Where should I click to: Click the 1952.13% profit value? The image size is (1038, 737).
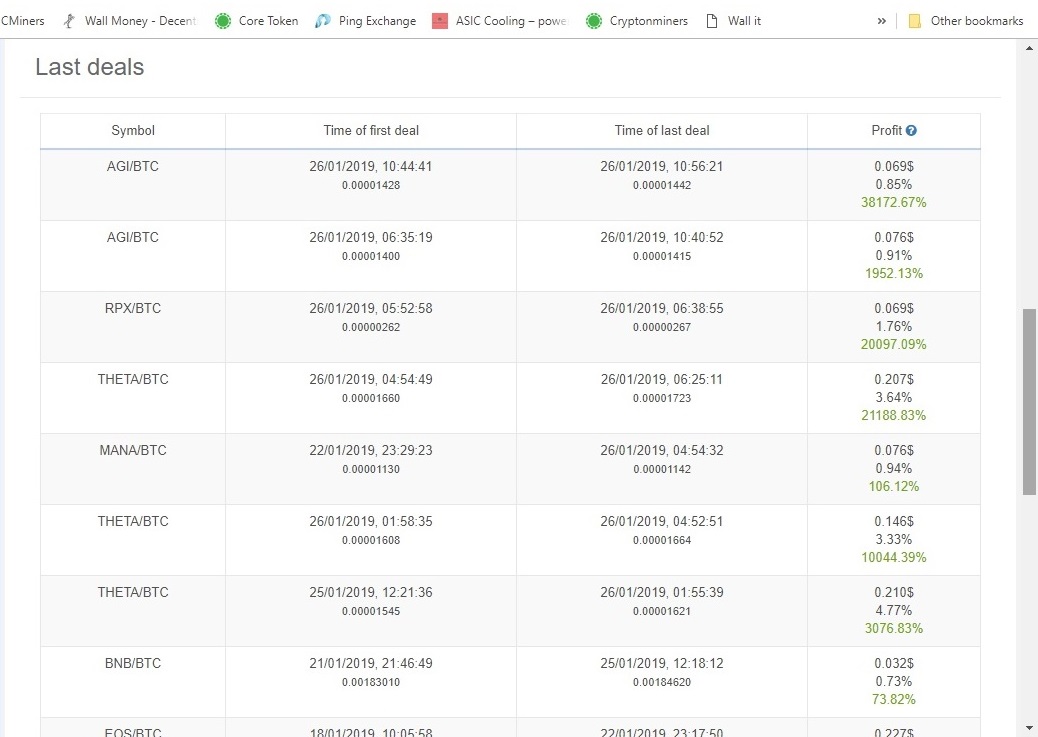click(x=894, y=273)
